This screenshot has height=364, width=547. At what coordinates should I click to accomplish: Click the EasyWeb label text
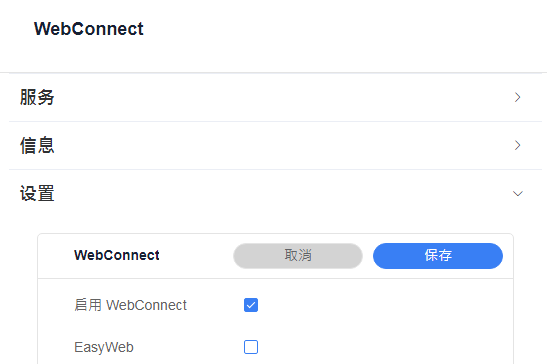104,347
